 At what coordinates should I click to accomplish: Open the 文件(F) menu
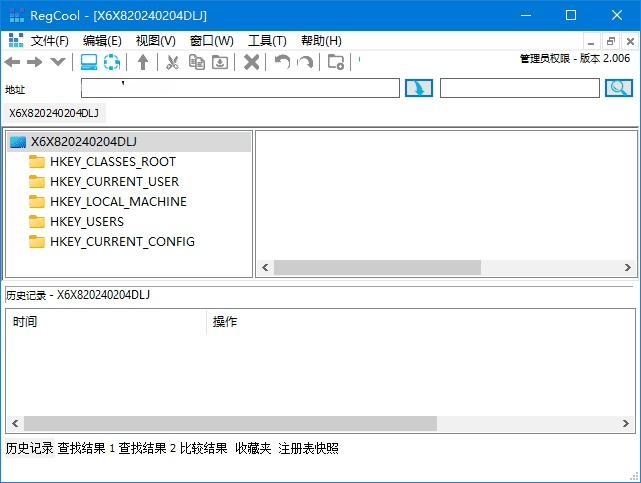50,41
